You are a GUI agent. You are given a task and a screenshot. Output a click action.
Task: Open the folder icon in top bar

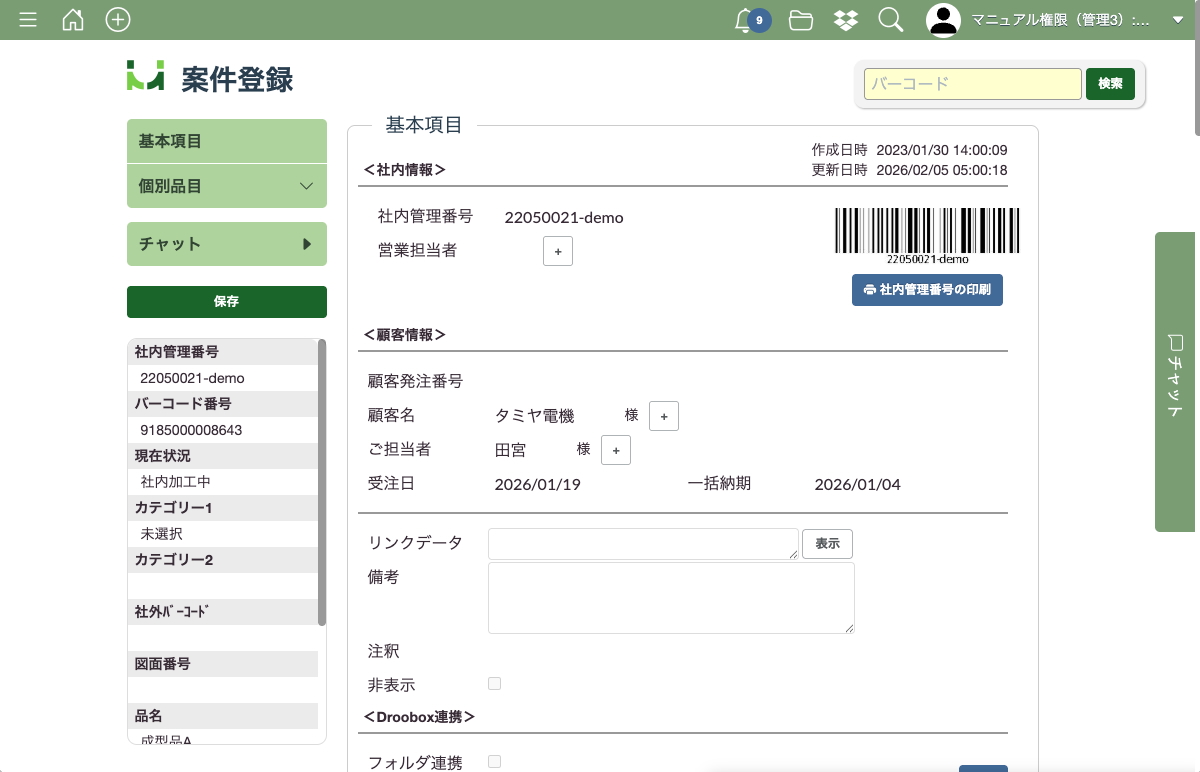pyautogui.click(x=800, y=20)
